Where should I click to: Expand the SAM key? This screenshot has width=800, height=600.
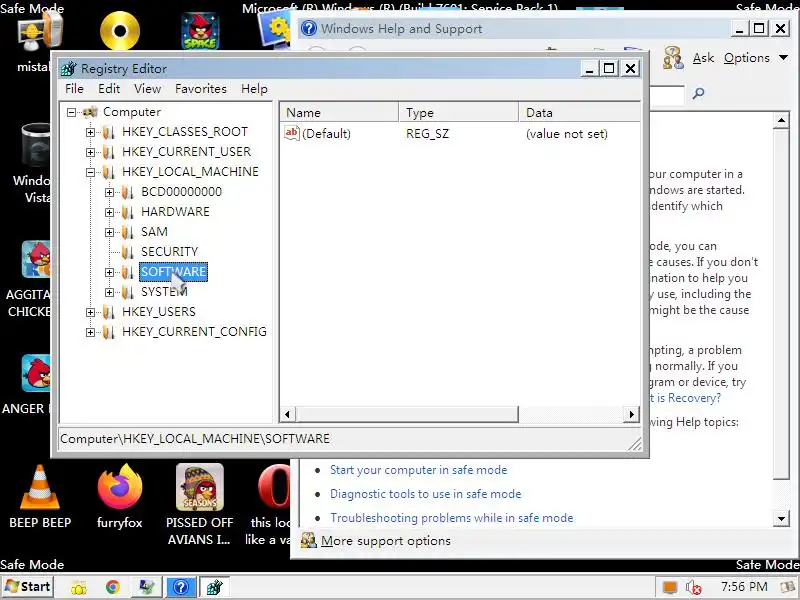coord(109,232)
